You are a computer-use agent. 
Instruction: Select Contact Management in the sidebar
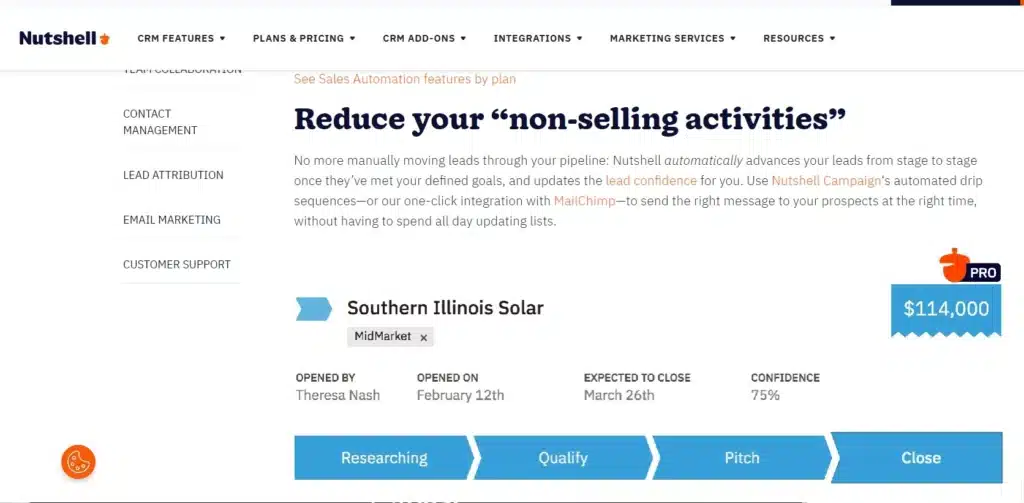160,122
